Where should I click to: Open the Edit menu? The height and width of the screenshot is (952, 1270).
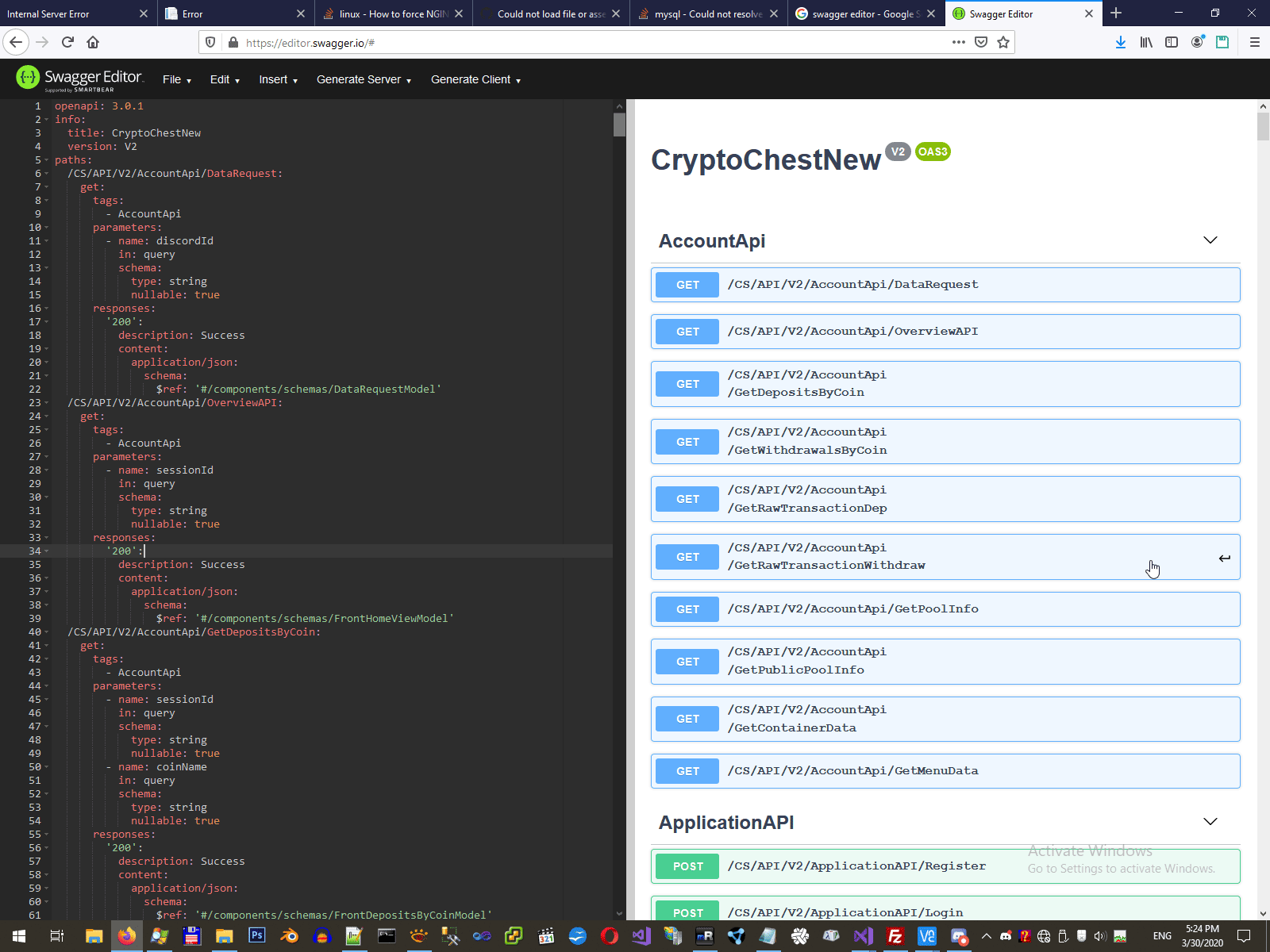coord(225,79)
